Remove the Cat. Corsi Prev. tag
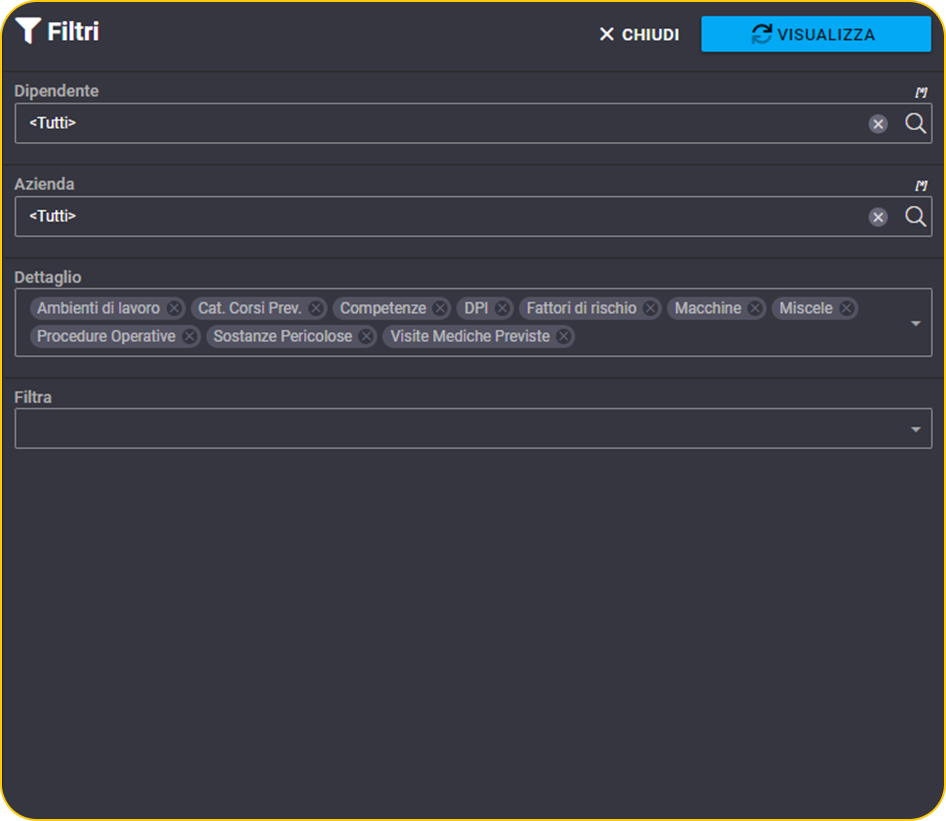The width and height of the screenshot is (946, 821). coord(316,308)
